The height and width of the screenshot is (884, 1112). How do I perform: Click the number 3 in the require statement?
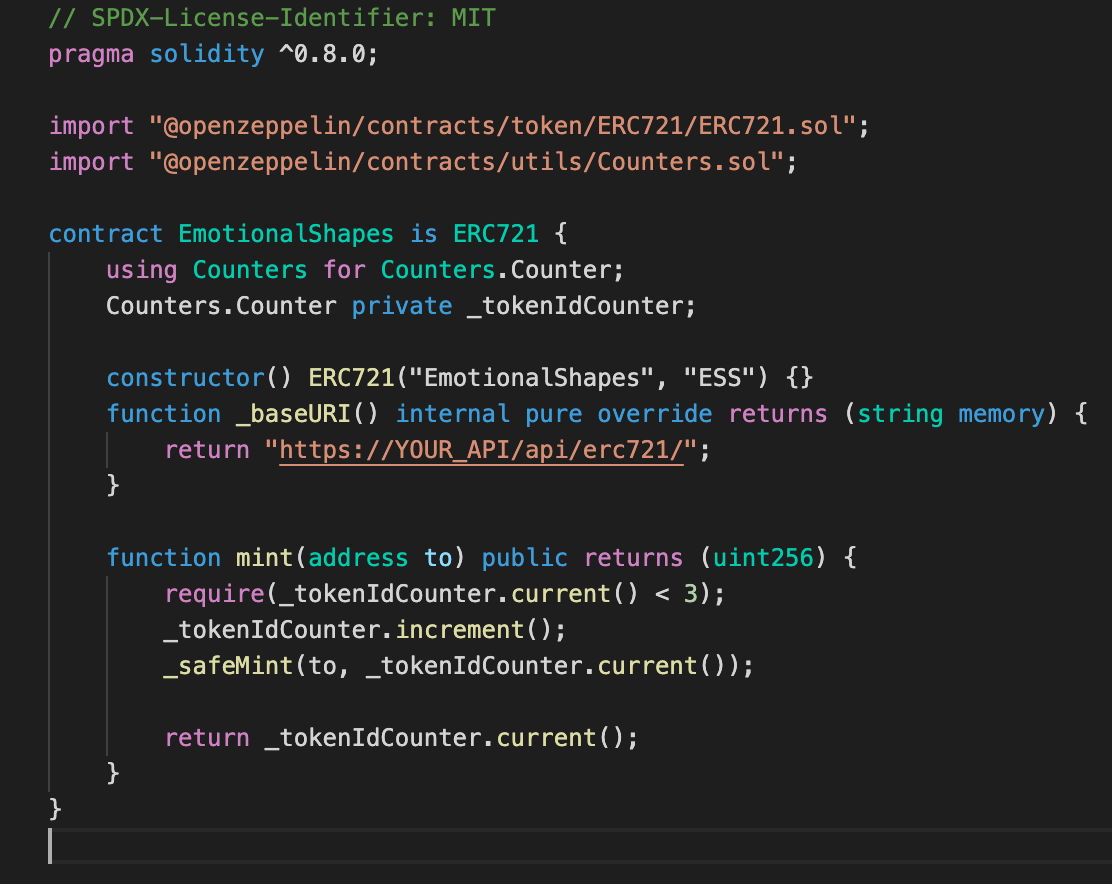tap(690, 594)
